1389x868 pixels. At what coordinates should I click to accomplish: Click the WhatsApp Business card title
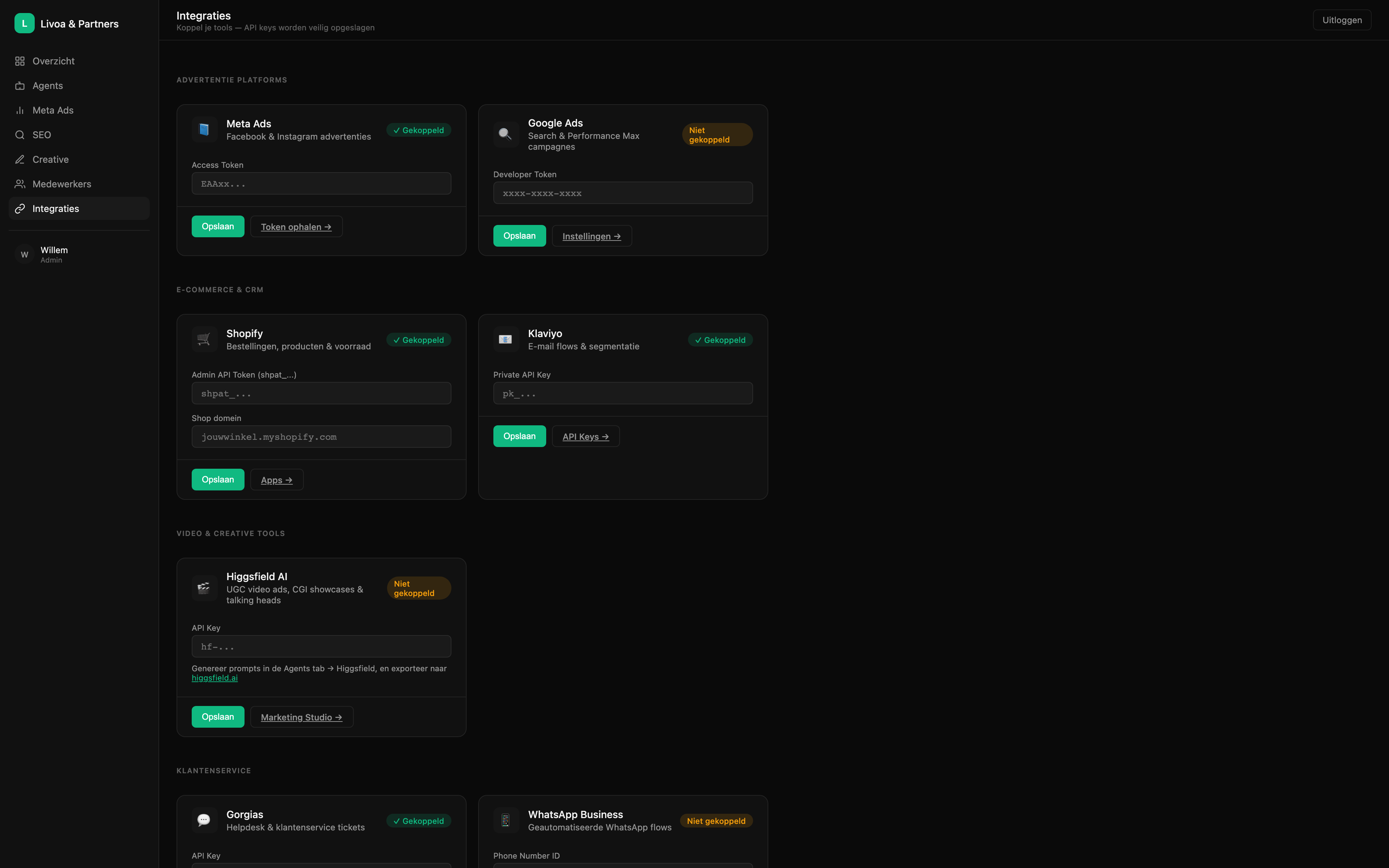[576, 814]
